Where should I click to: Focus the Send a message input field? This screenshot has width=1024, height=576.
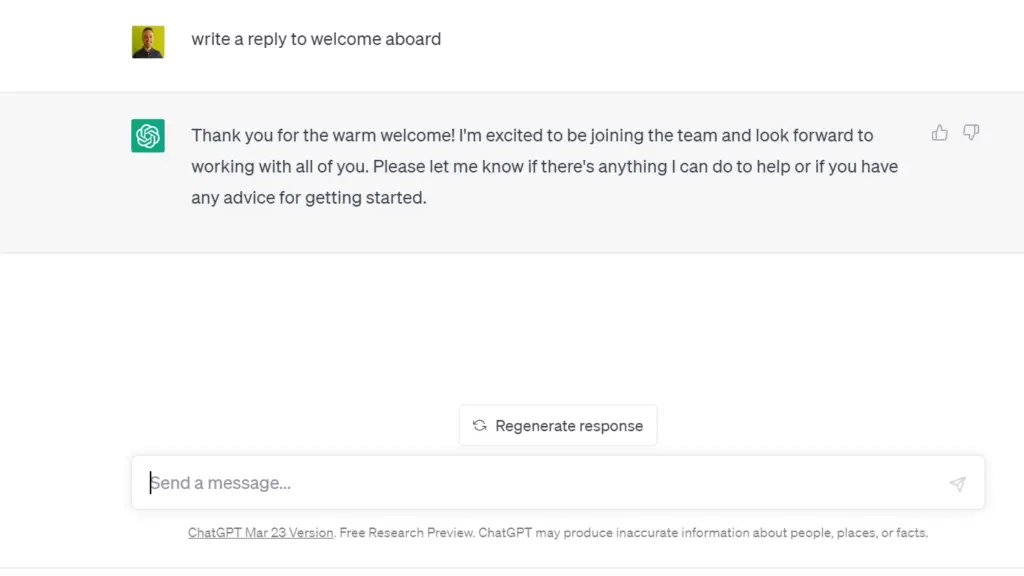[540, 483]
